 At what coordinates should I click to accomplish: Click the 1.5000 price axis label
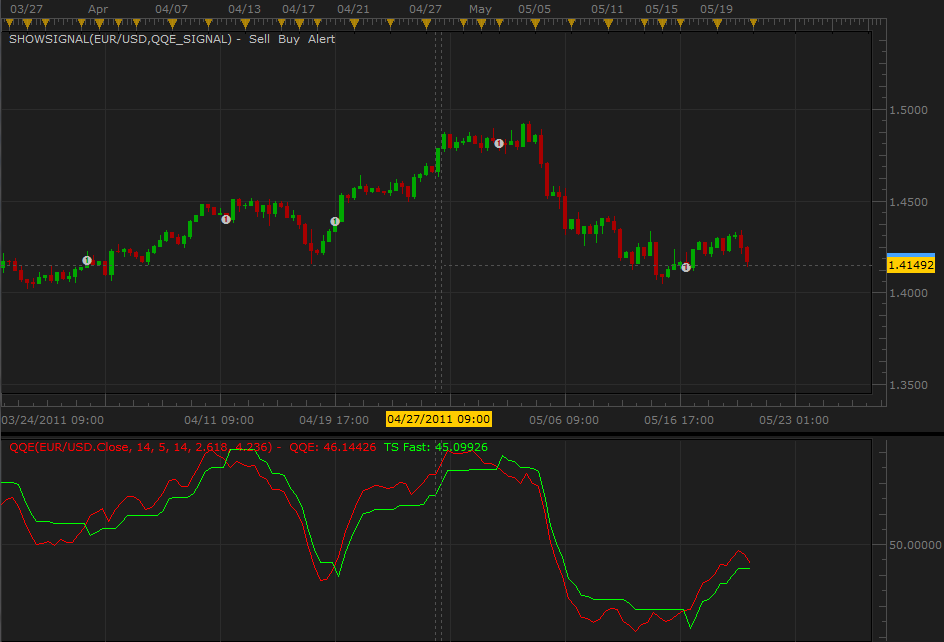pos(908,110)
